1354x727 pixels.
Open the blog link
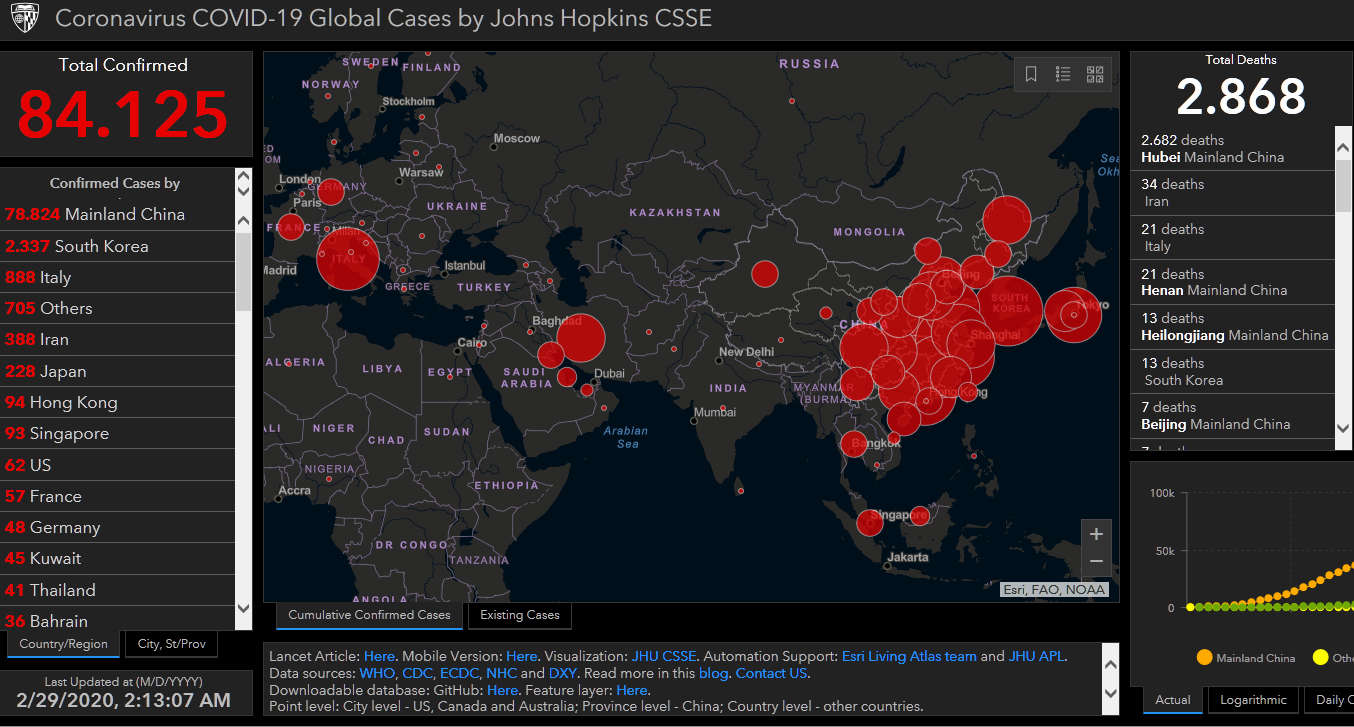point(714,674)
